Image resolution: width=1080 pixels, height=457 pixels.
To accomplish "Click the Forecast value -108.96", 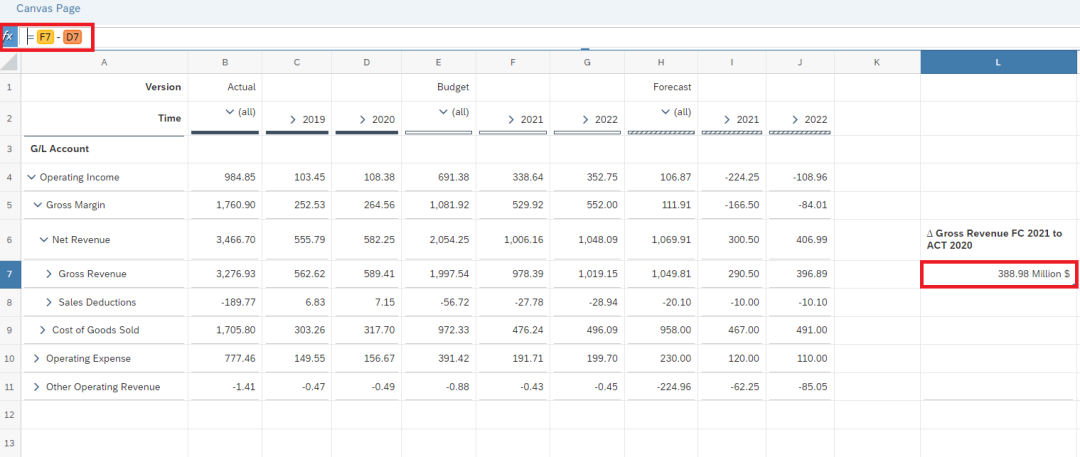I will click(x=809, y=177).
